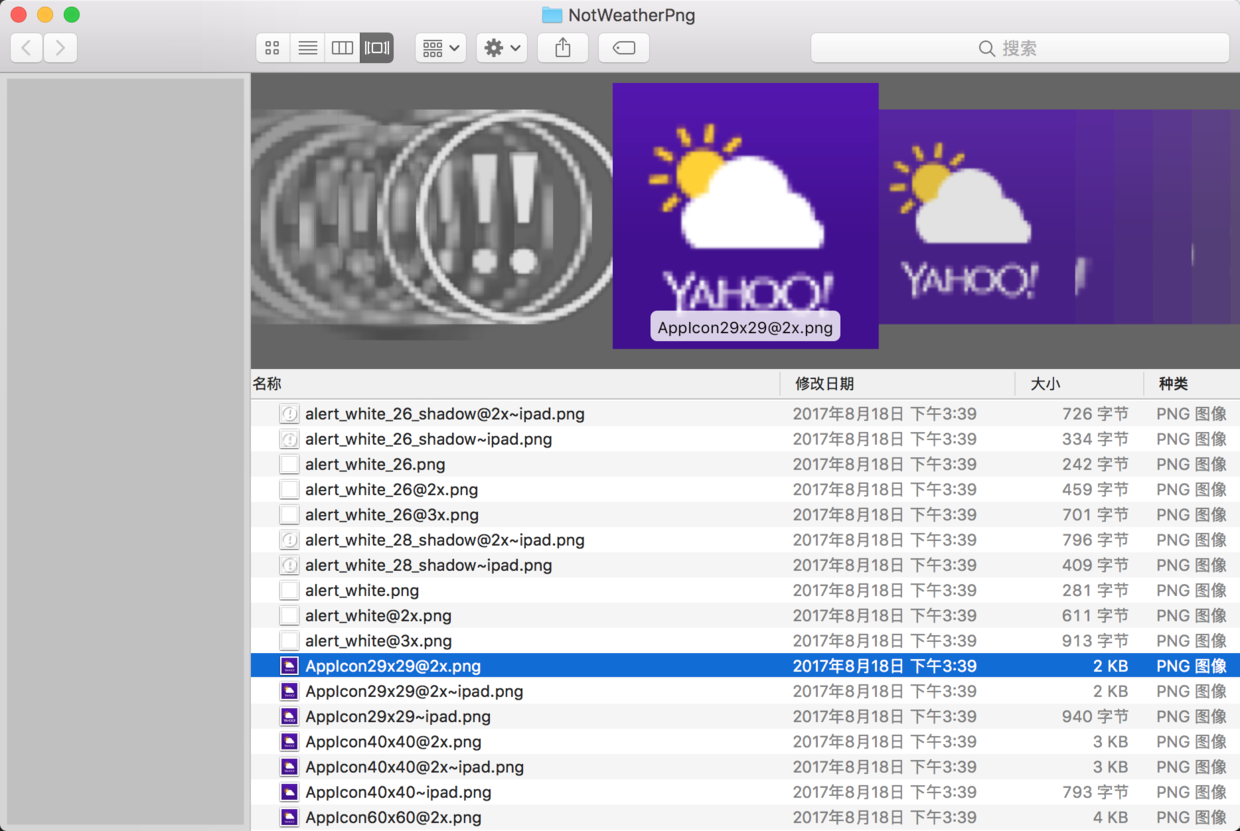Click in the 搜索 search field
This screenshot has height=831, width=1240.
(x=1020, y=48)
